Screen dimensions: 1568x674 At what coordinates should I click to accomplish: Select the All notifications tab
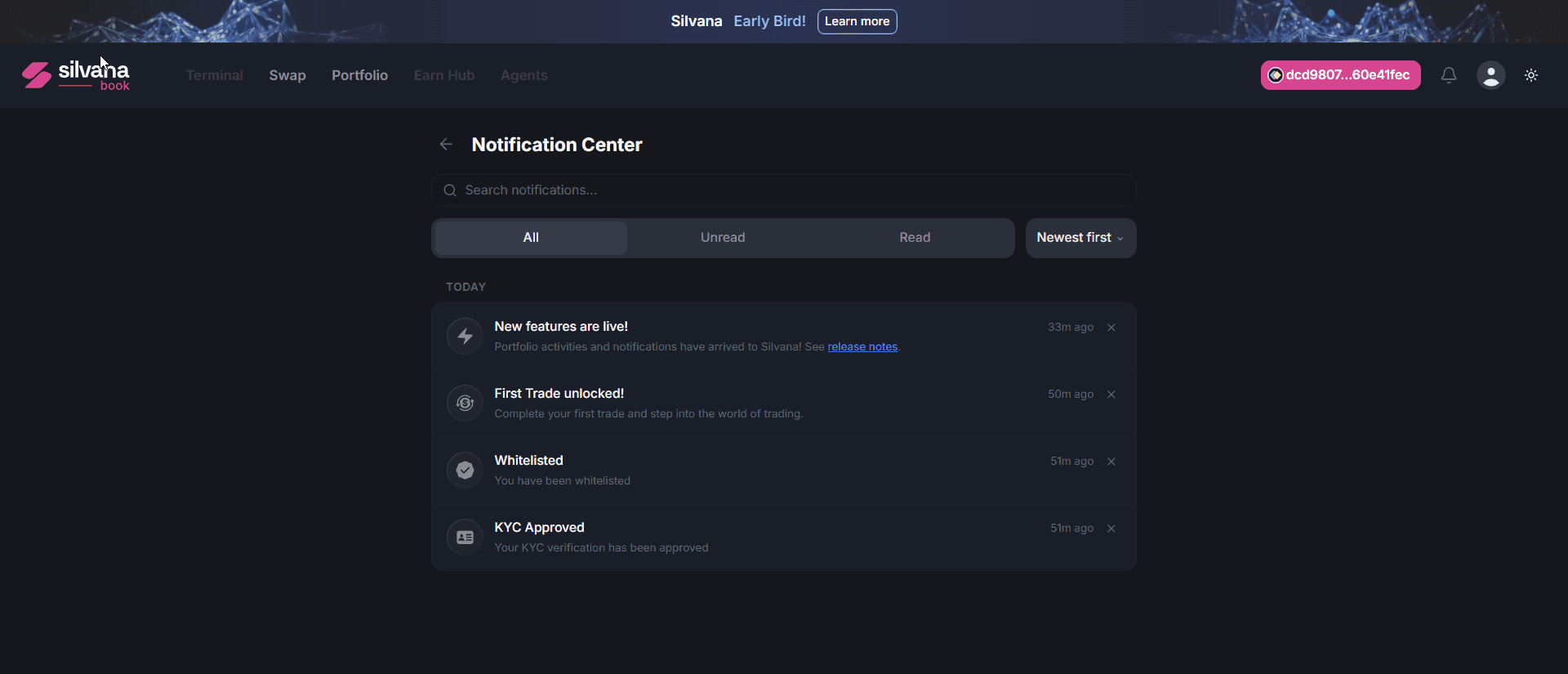click(531, 238)
